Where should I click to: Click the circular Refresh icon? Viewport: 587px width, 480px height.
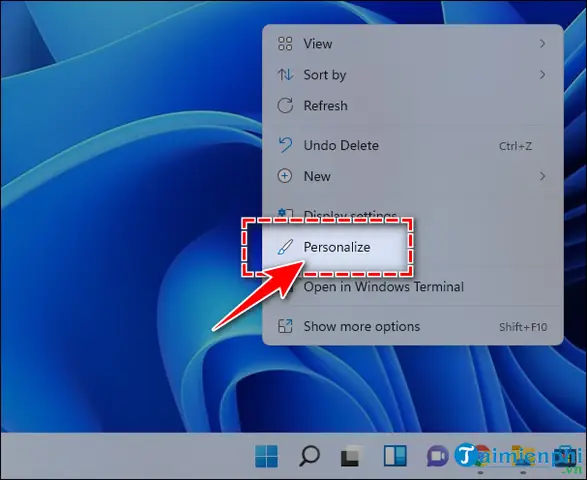[x=285, y=106]
